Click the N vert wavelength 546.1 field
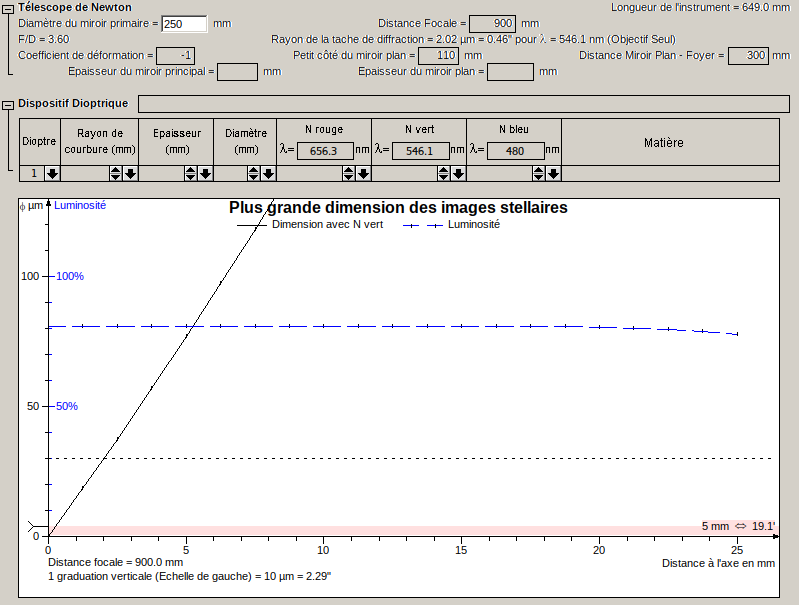 (x=420, y=151)
